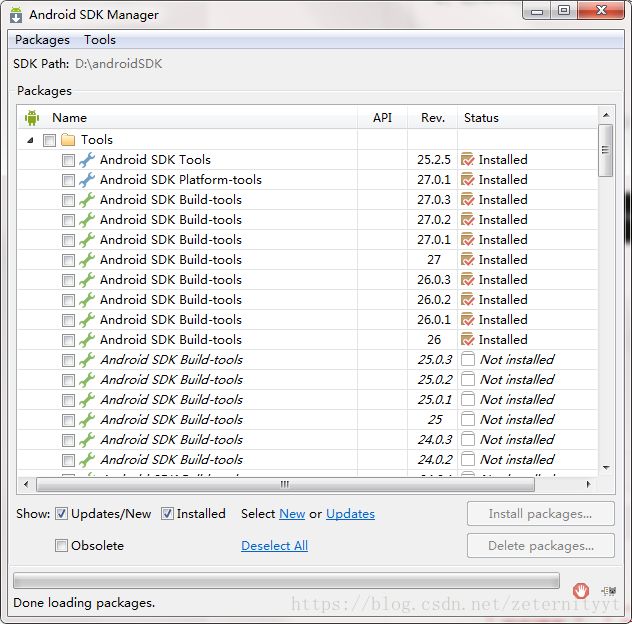This screenshot has height=624, width=632.
Task: Check the Android SDK Platform-tools checkbox
Action: click(x=68, y=180)
